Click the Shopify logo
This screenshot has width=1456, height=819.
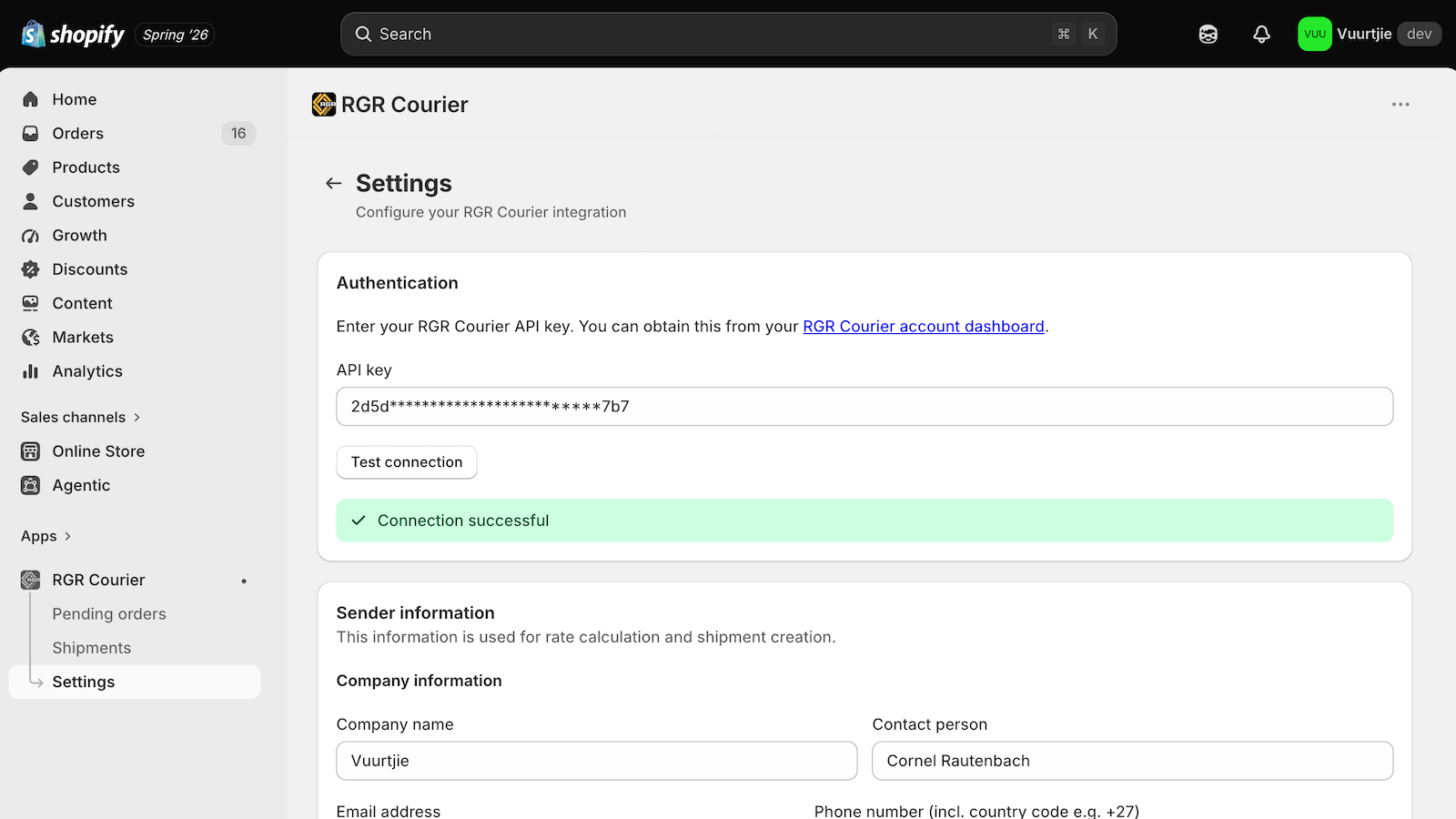(x=73, y=35)
